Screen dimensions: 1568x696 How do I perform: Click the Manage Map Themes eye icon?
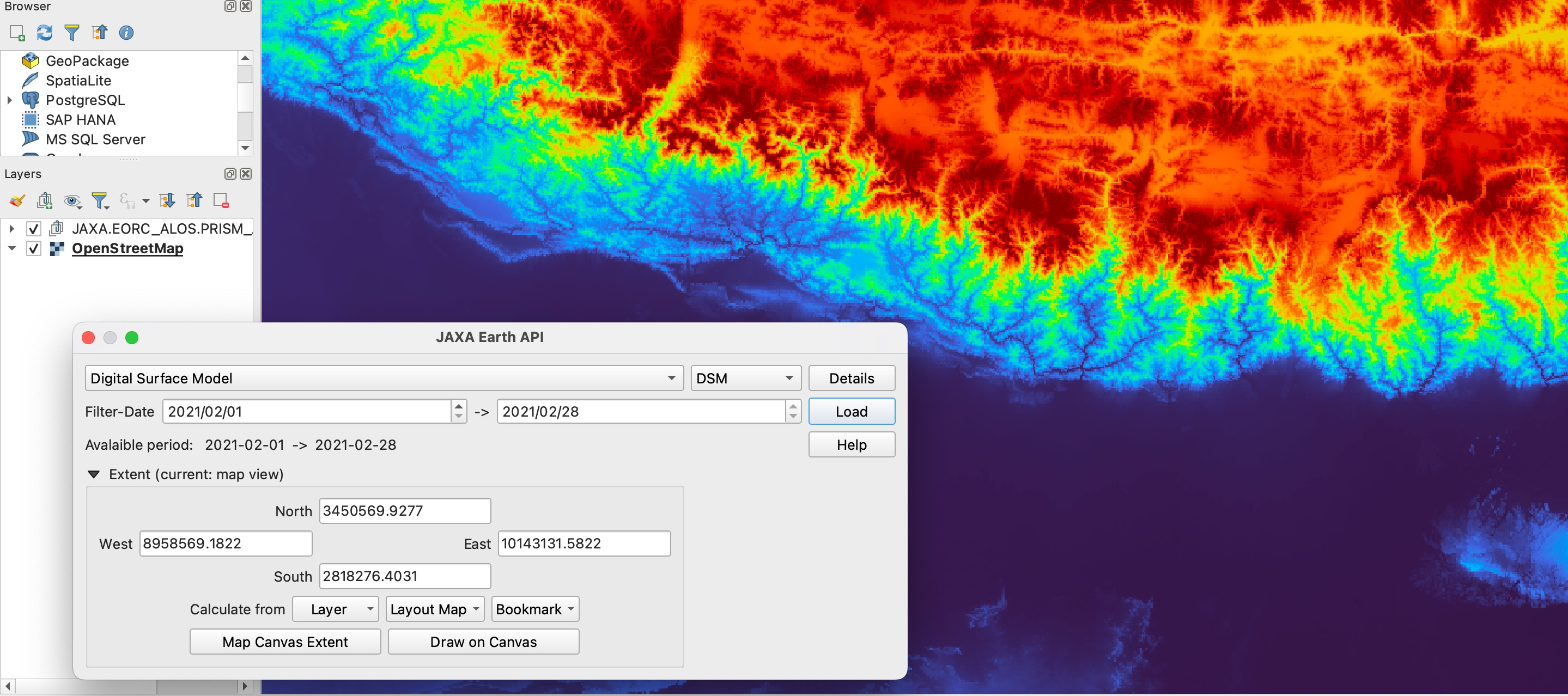coord(72,199)
